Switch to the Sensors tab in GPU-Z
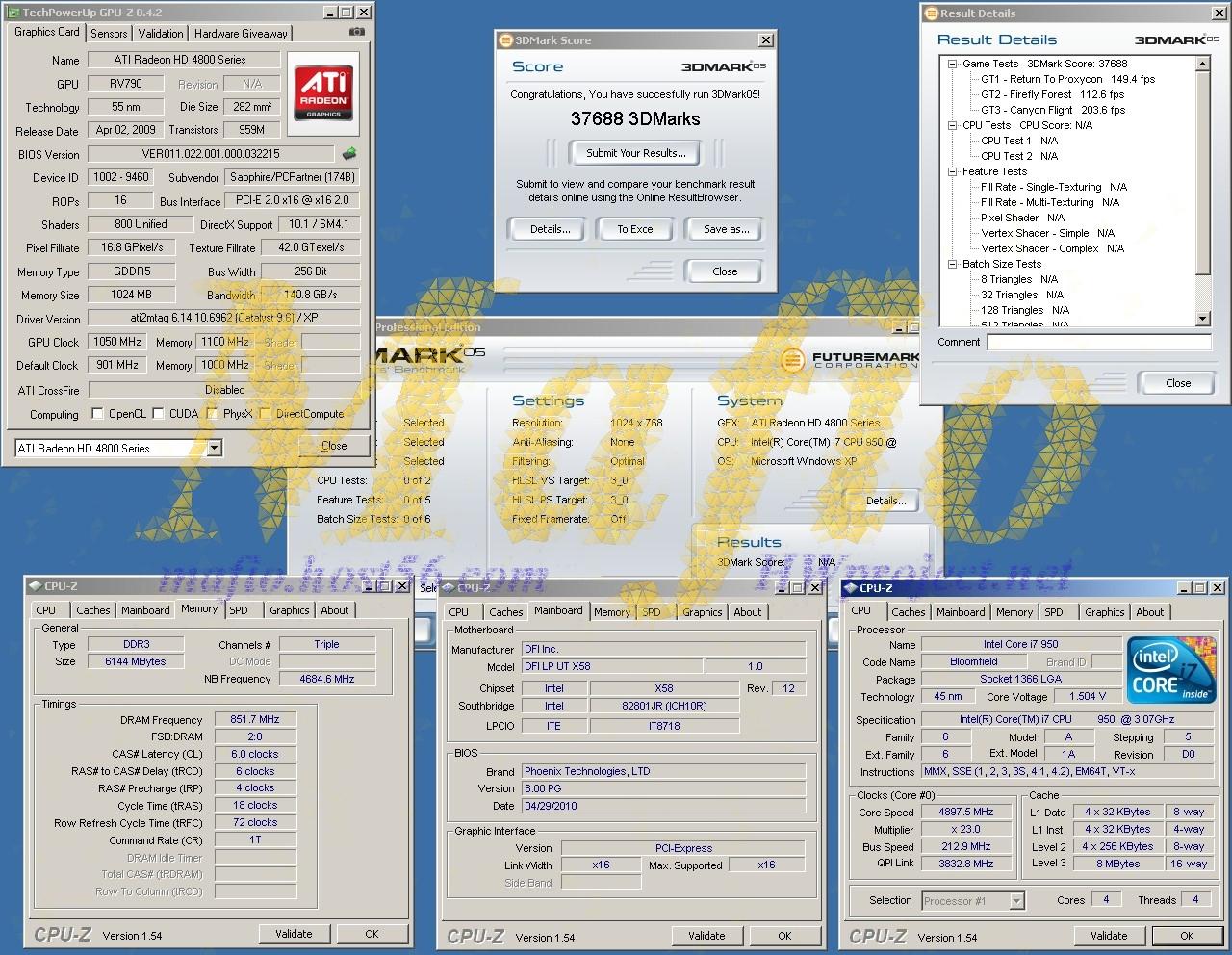Viewport: 1232px width, 955px height. pos(109,33)
